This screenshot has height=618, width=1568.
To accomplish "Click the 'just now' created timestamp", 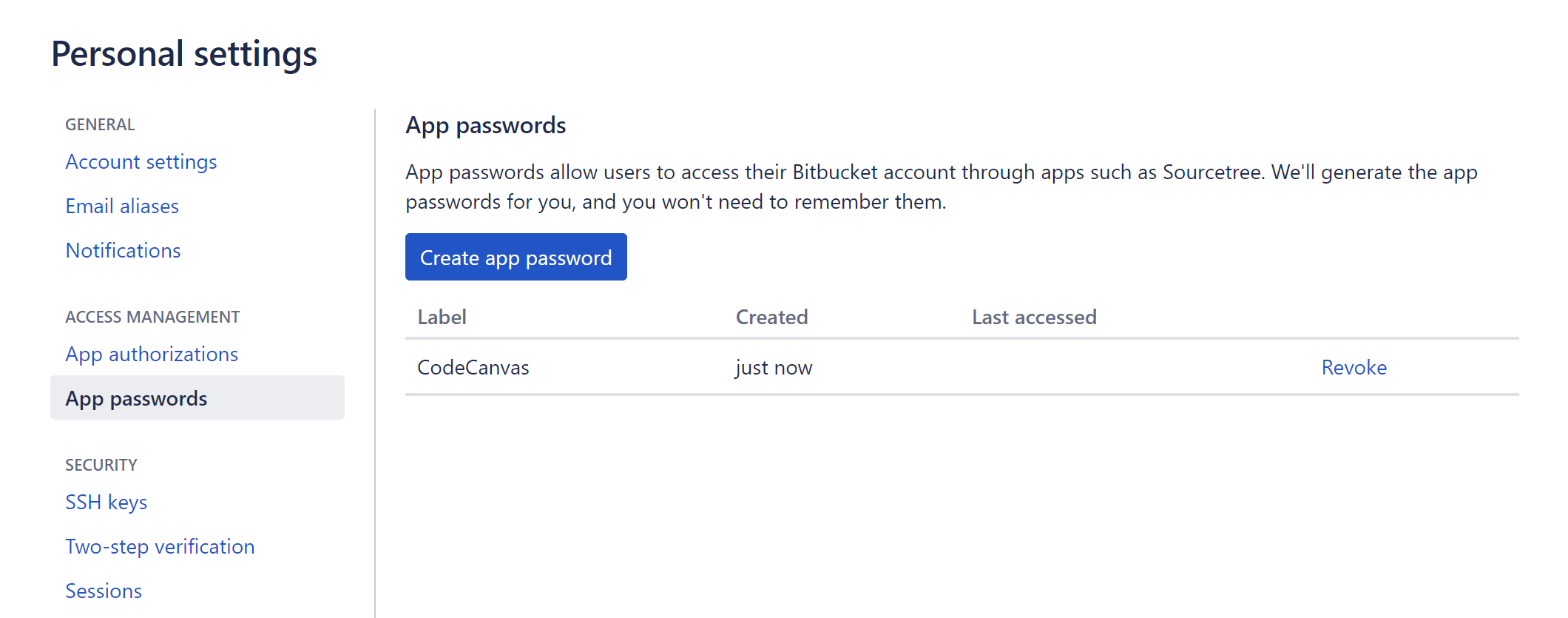I will pyautogui.click(x=774, y=366).
